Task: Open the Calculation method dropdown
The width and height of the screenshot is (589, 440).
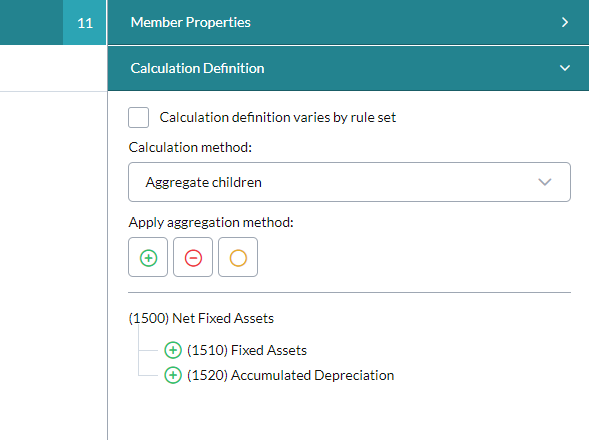Action: tap(349, 182)
